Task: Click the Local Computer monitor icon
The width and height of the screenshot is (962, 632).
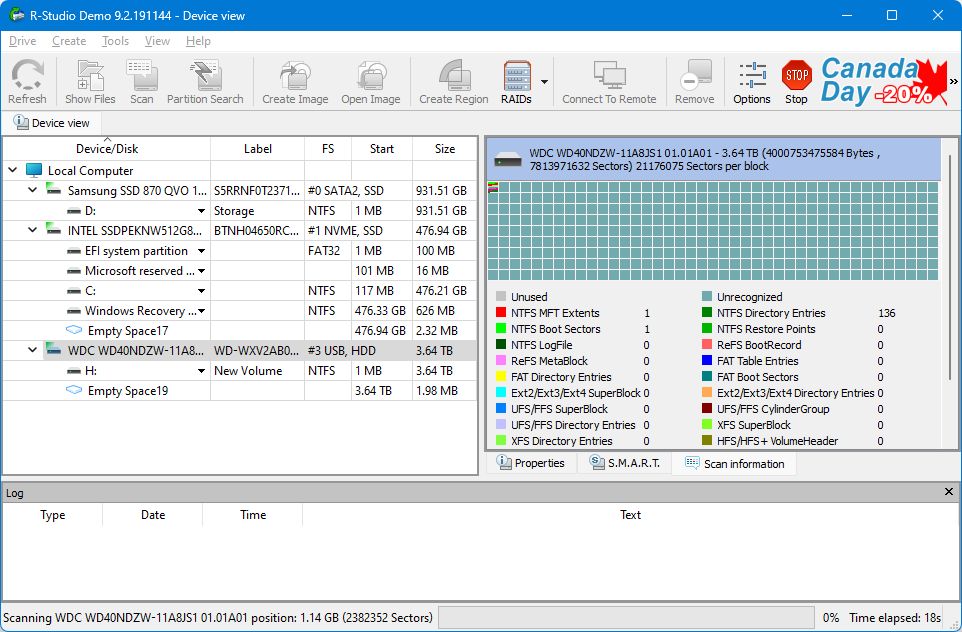Action: tap(34, 171)
